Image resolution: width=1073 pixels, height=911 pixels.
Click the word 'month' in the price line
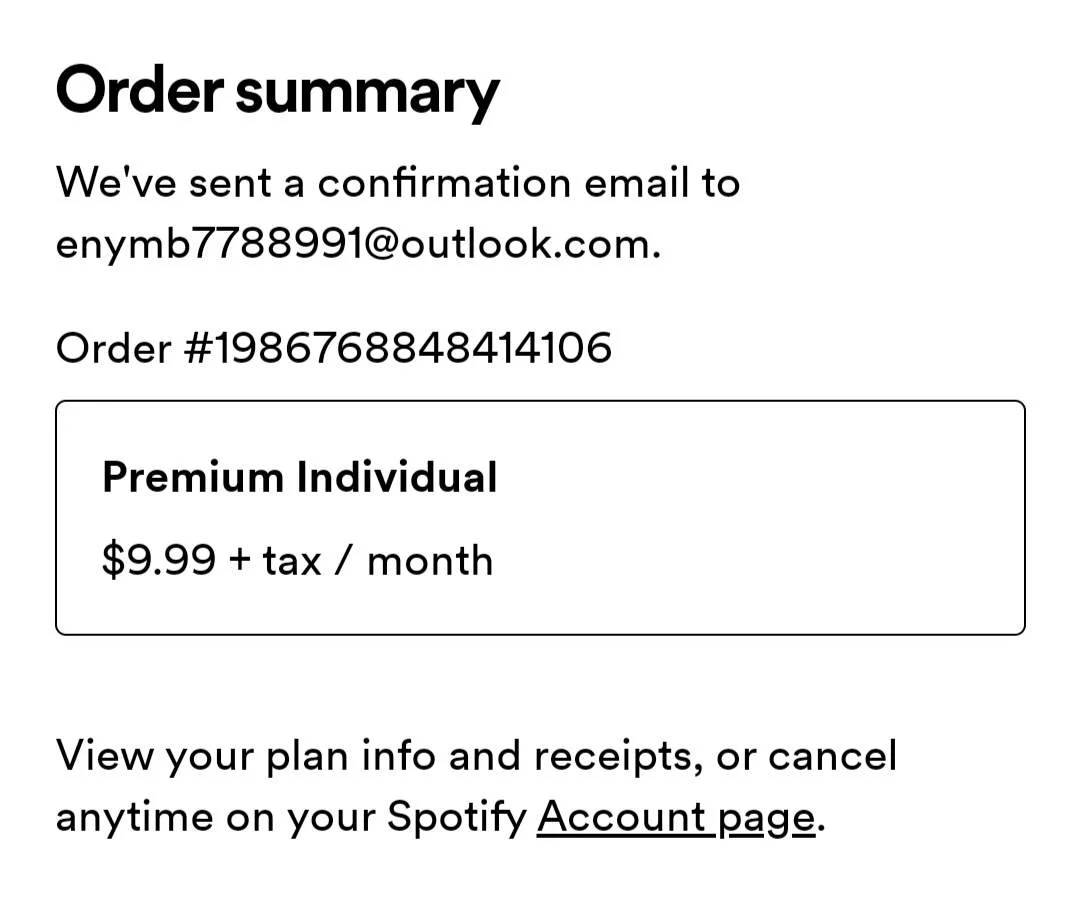[430, 561]
